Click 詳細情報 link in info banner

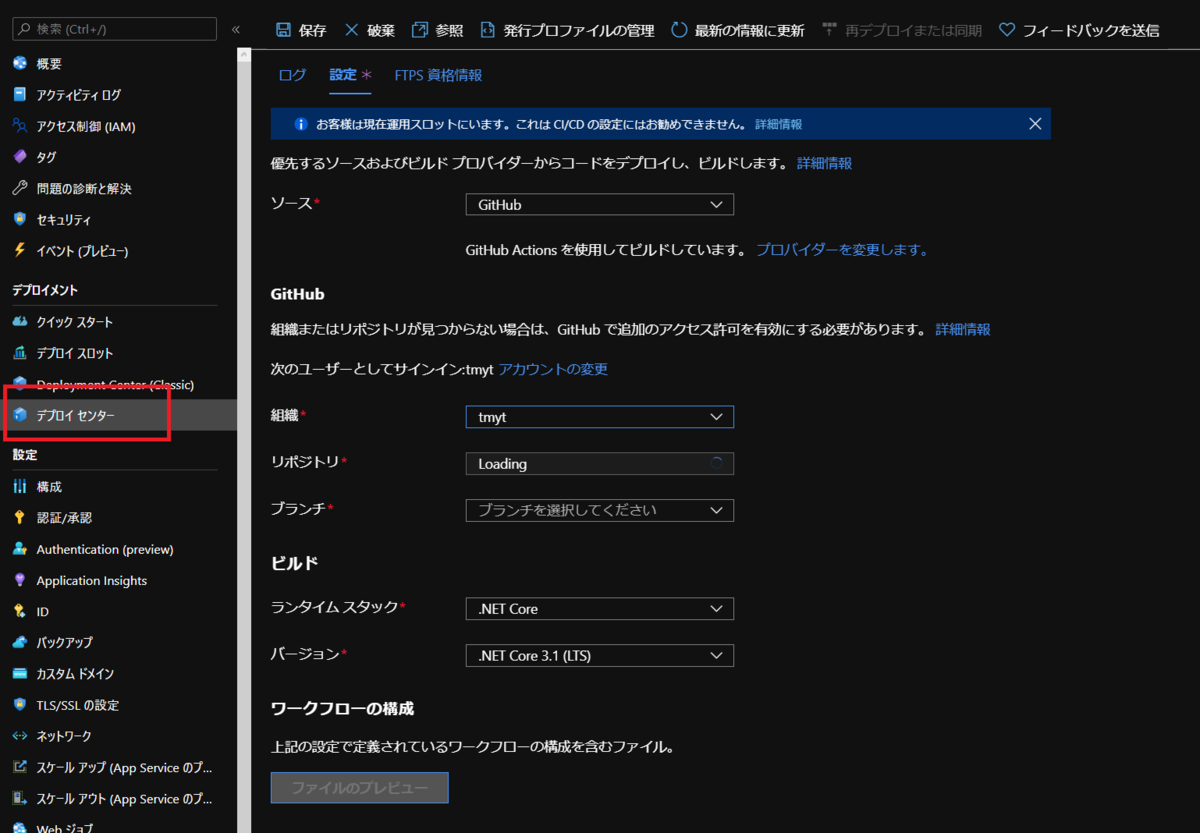778,124
